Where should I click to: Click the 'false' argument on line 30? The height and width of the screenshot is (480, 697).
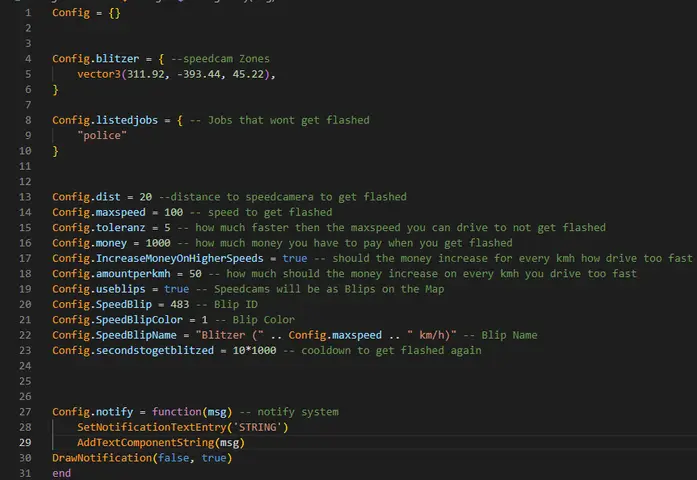tap(173, 458)
